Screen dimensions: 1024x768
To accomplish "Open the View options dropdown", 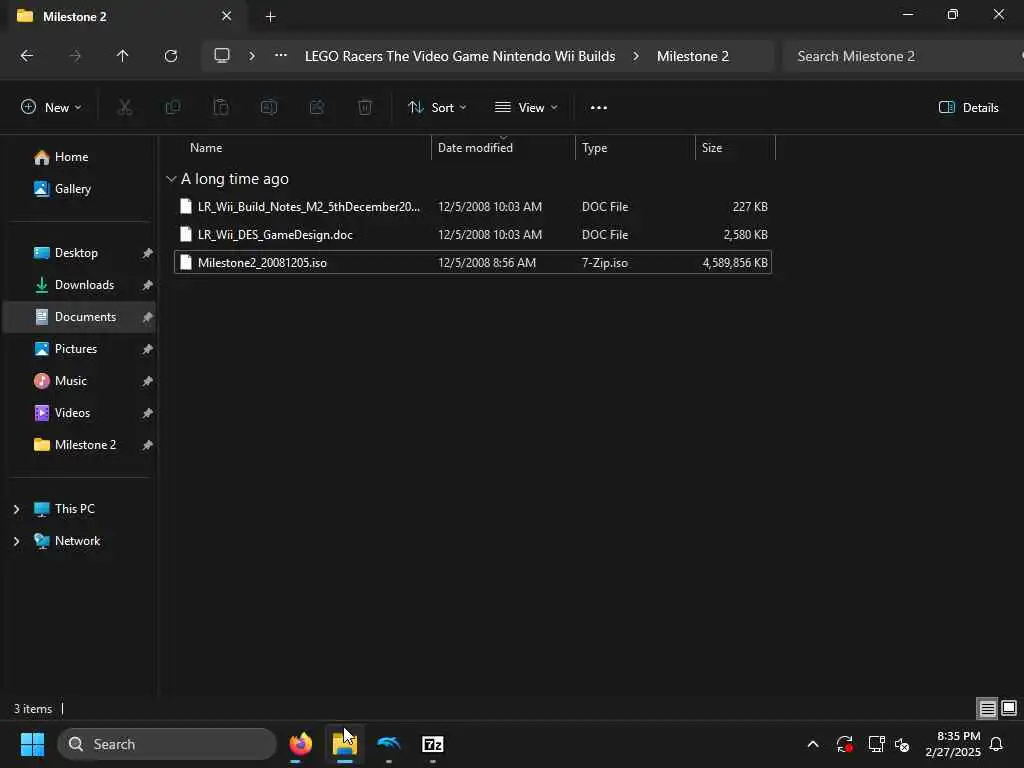I will 526,108.
